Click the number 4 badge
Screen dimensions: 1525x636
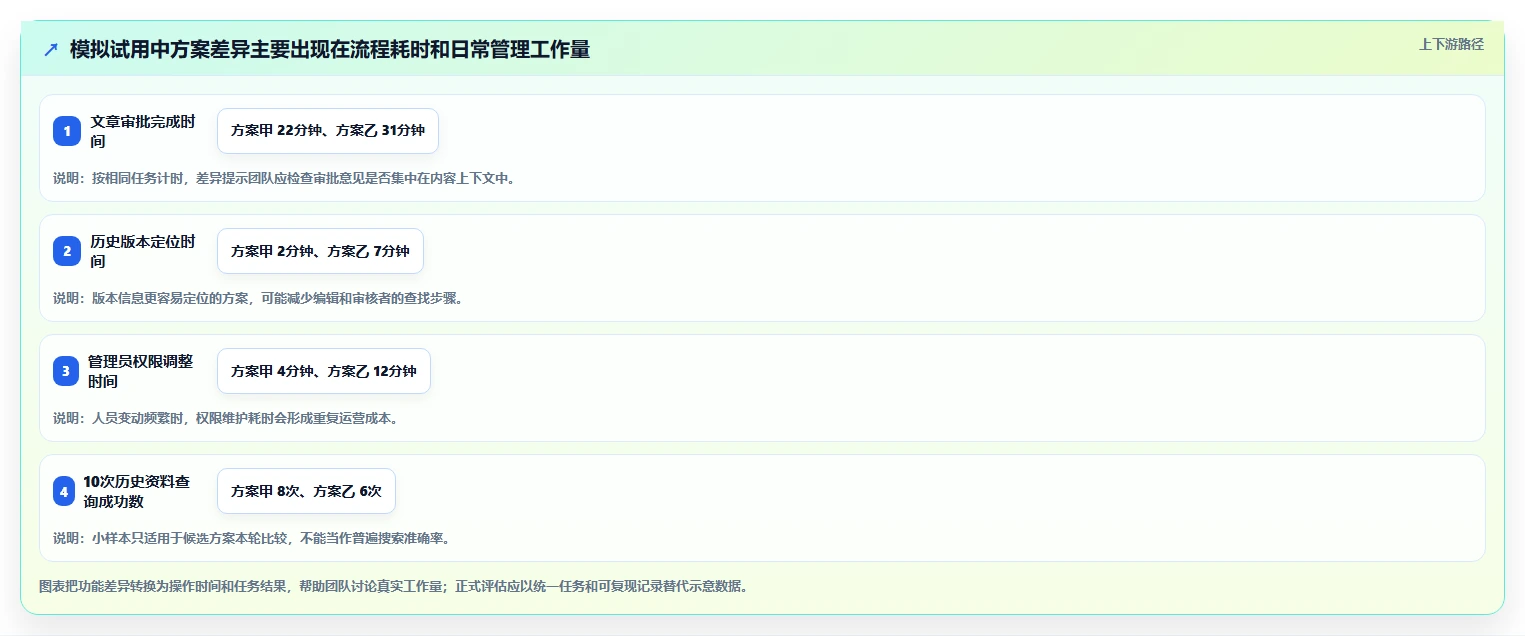coord(64,491)
